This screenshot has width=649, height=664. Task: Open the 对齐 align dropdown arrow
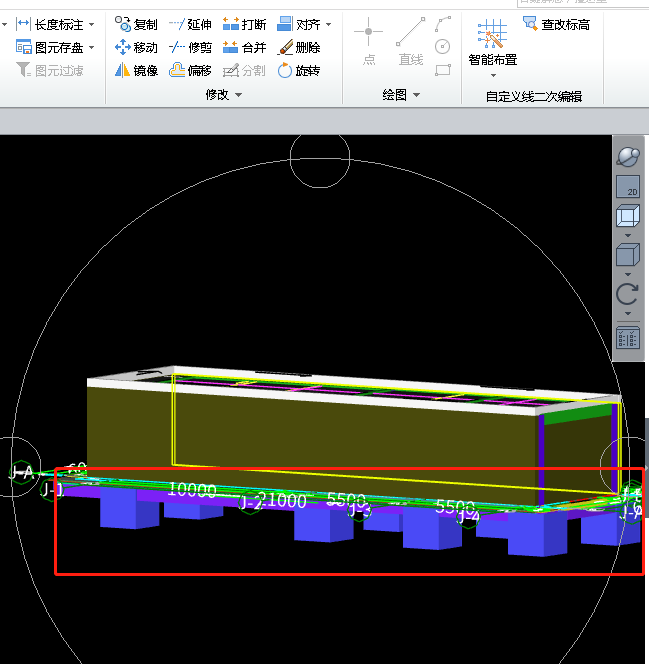point(329,25)
